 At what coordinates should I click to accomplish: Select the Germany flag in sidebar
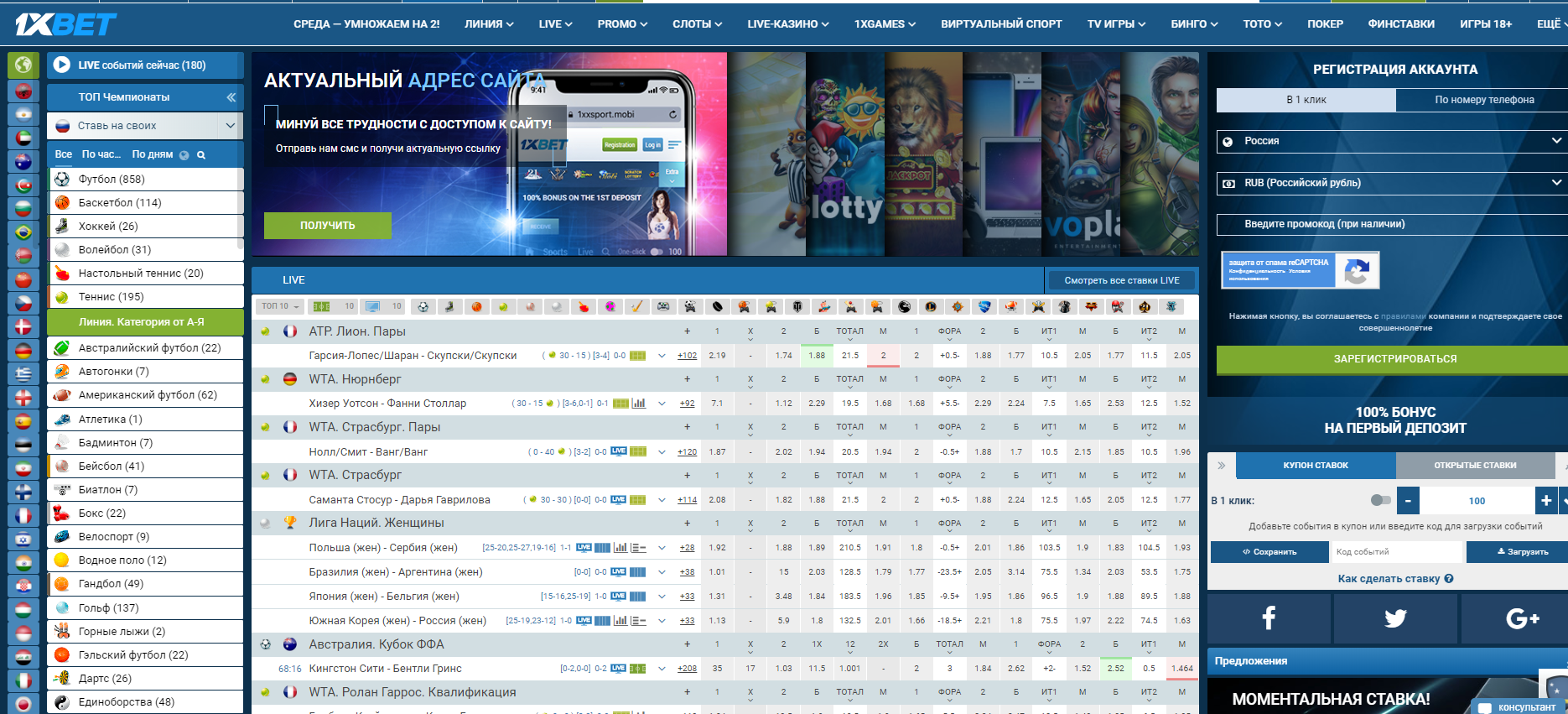pyautogui.click(x=23, y=351)
